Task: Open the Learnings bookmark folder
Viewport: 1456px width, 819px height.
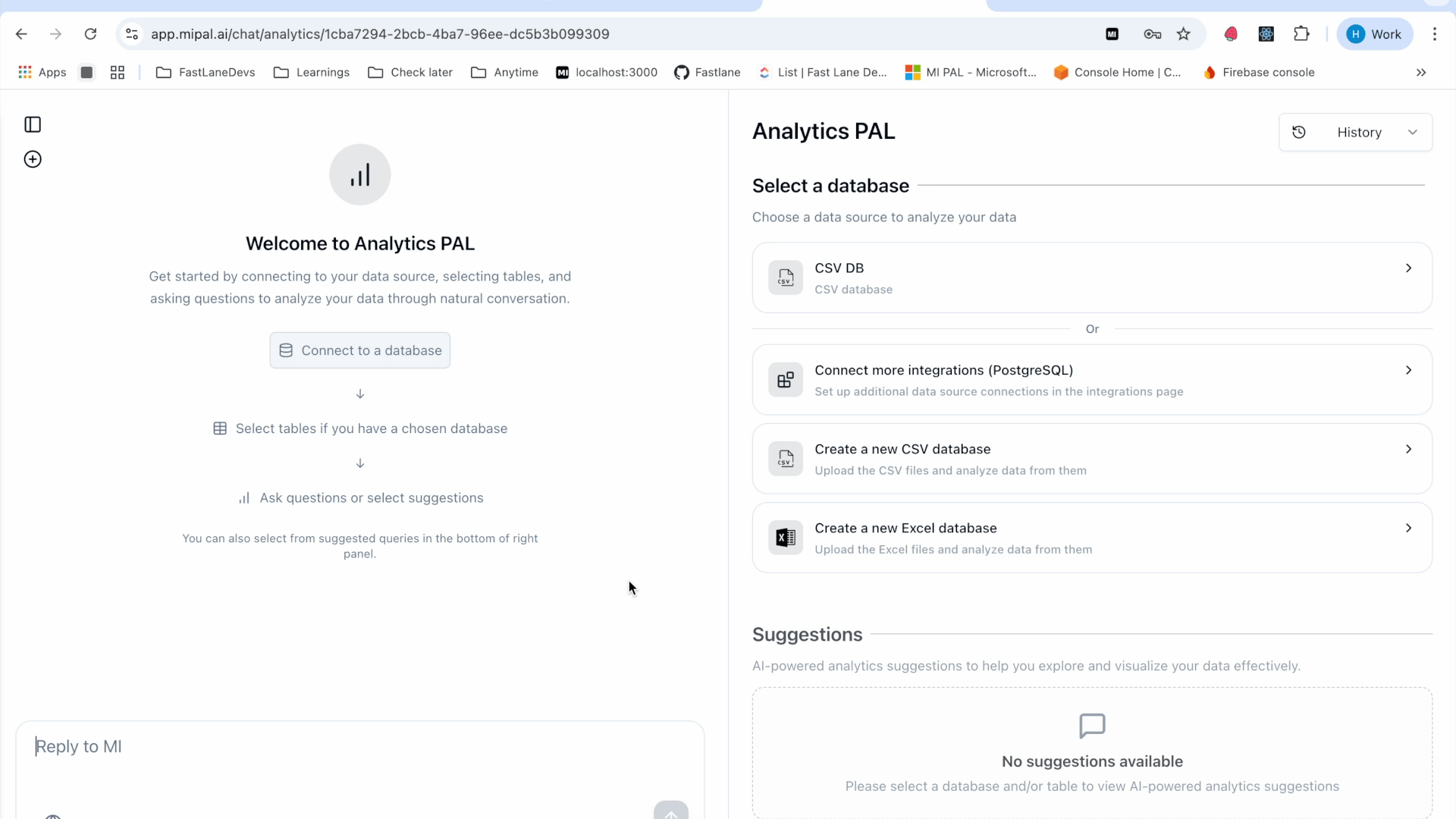Action: [x=312, y=73]
